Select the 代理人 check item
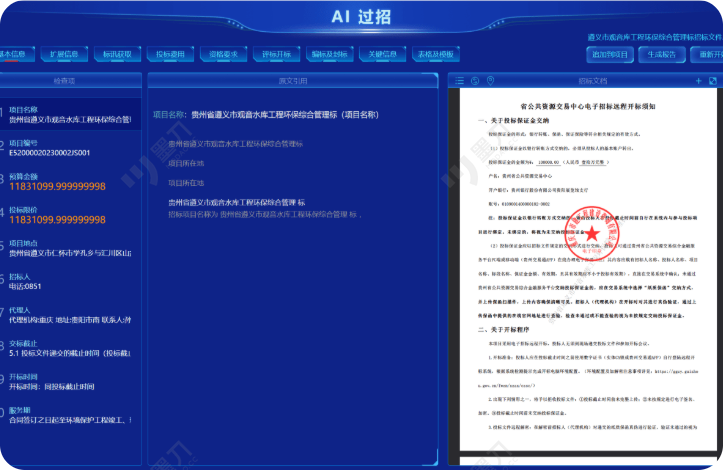723x470 pixels. pos(70,315)
